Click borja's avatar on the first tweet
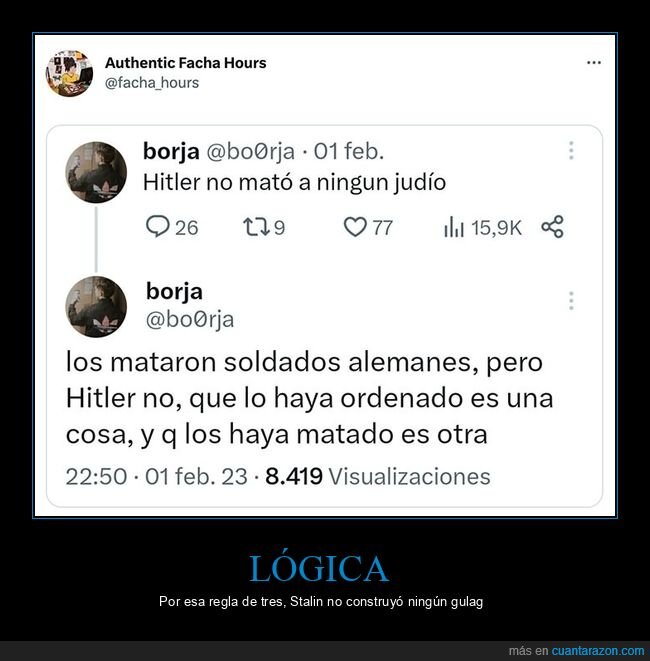The height and width of the screenshot is (661, 650). [96, 172]
